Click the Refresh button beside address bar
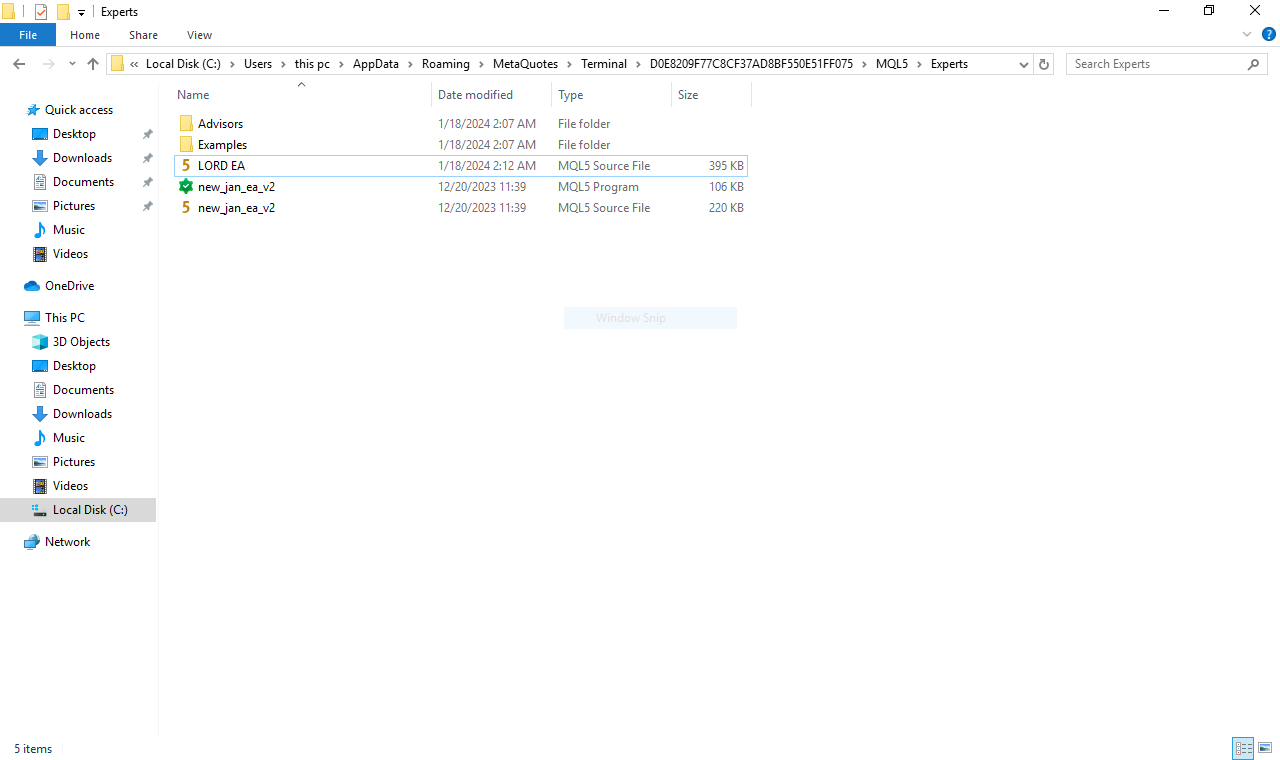 pos(1044,64)
